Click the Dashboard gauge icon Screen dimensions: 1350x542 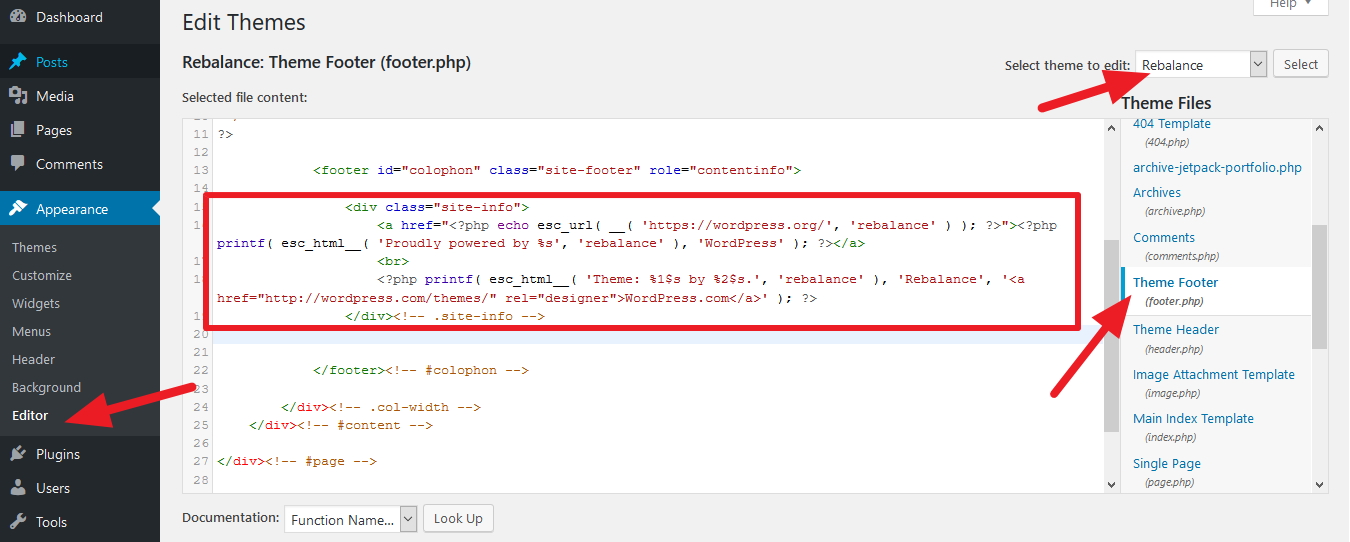coord(18,17)
